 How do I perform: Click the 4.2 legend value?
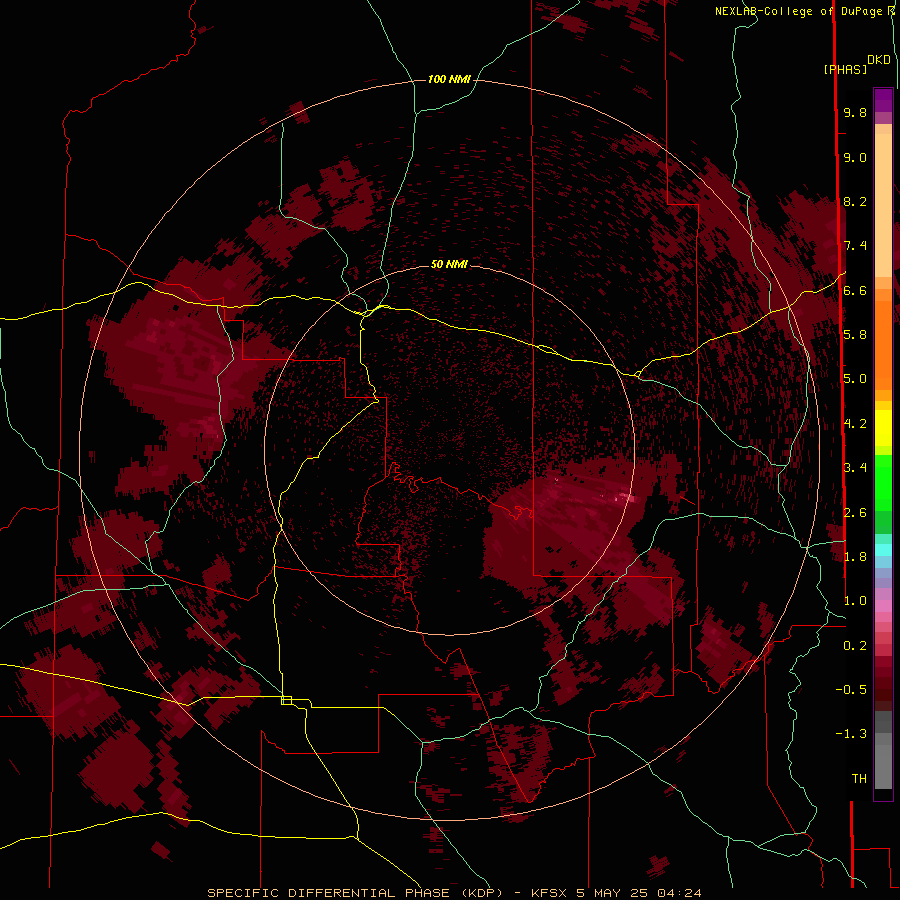tap(855, 424)
